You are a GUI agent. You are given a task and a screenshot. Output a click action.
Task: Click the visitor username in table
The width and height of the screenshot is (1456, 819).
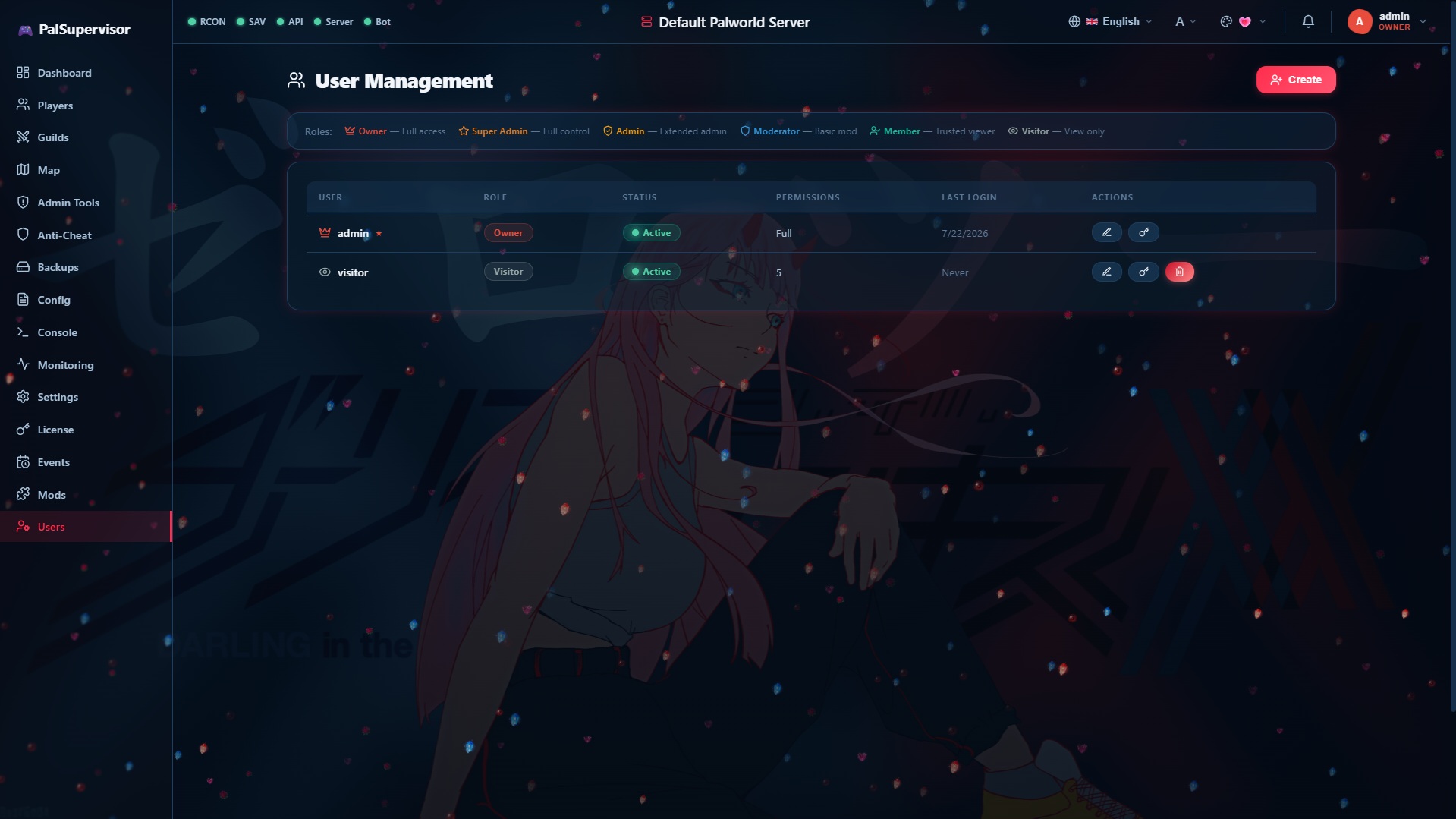(353, 272)
